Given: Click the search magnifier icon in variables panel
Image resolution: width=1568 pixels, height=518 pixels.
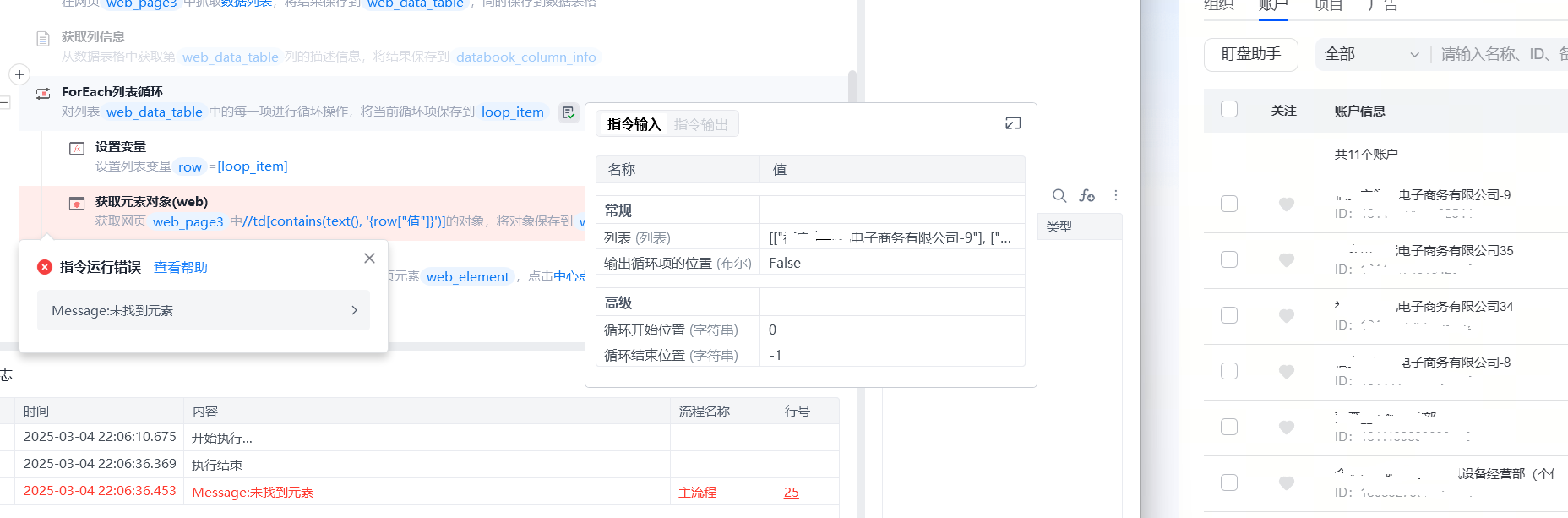Looking at the screenshot, I should pos(1059,196).
